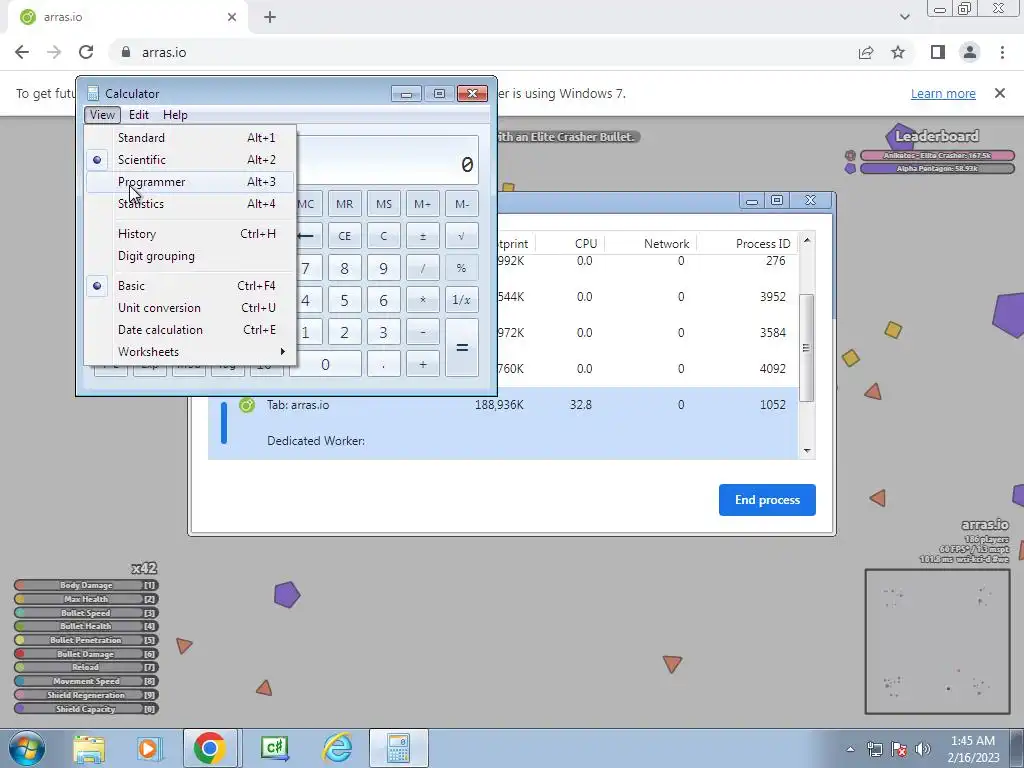Click calculator digit 5
The width and height of the screenshot is (1024, 768).
[345, 300]
